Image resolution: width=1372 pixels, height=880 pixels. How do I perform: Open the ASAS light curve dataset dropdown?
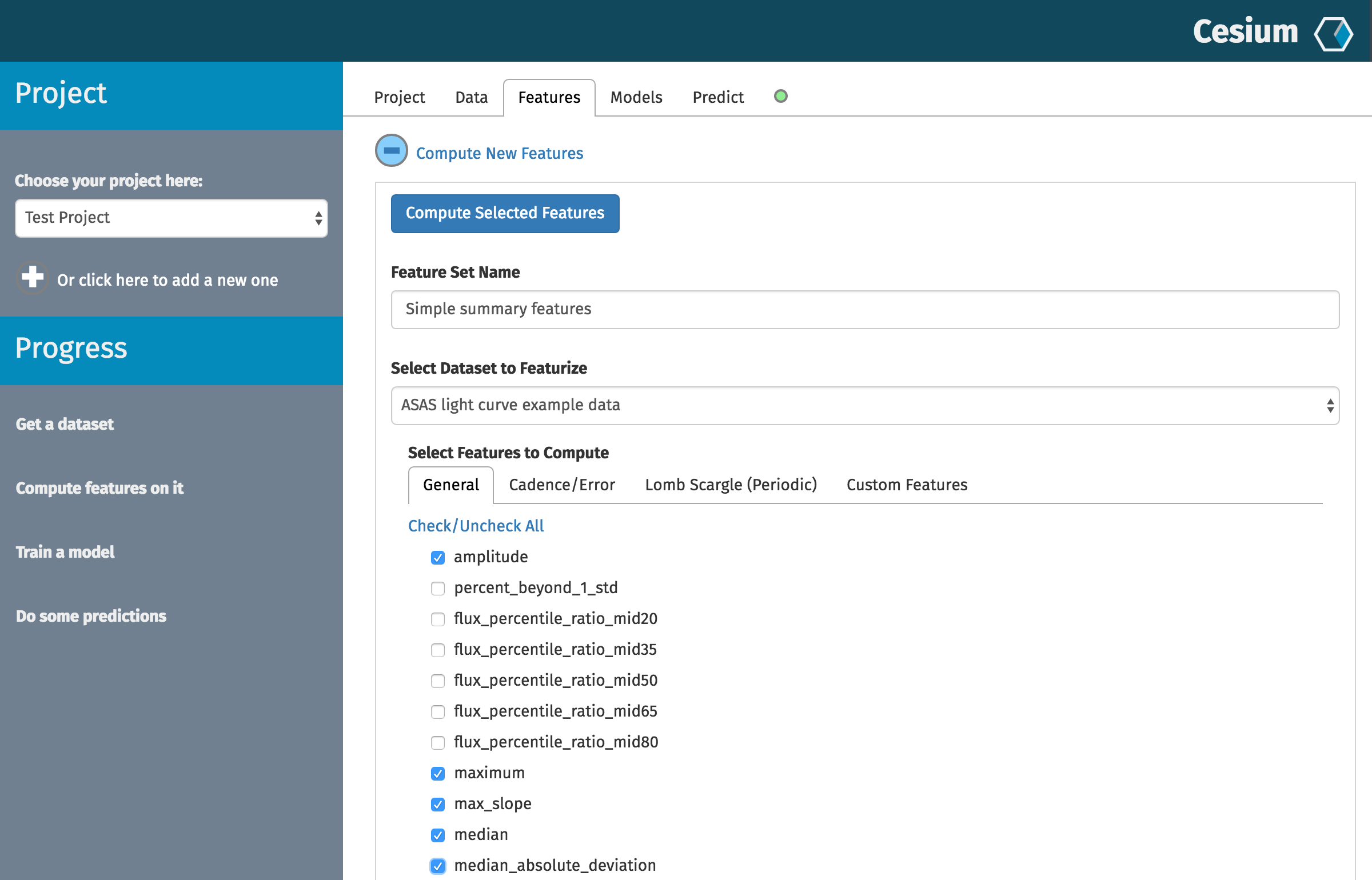point(864,405)
